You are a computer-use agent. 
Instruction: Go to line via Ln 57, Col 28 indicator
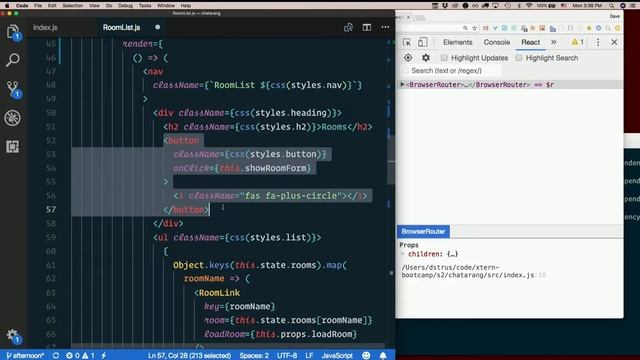pos(189,356)
